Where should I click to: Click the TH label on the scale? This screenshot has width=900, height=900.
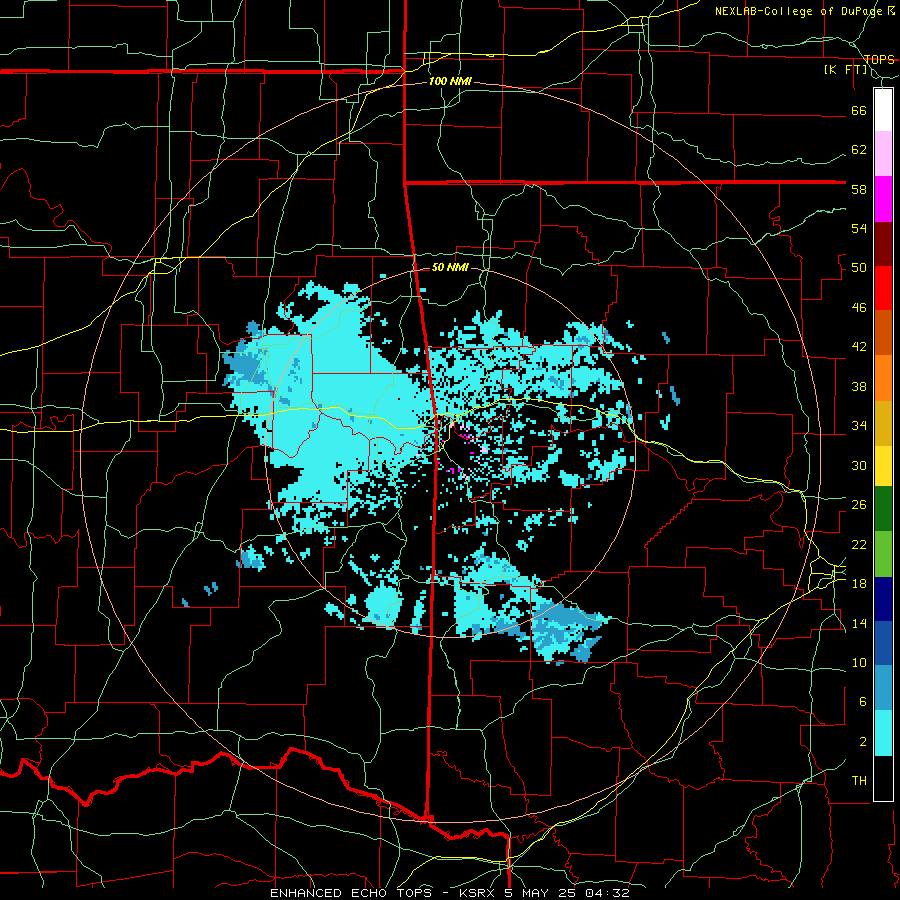(859, 780)
